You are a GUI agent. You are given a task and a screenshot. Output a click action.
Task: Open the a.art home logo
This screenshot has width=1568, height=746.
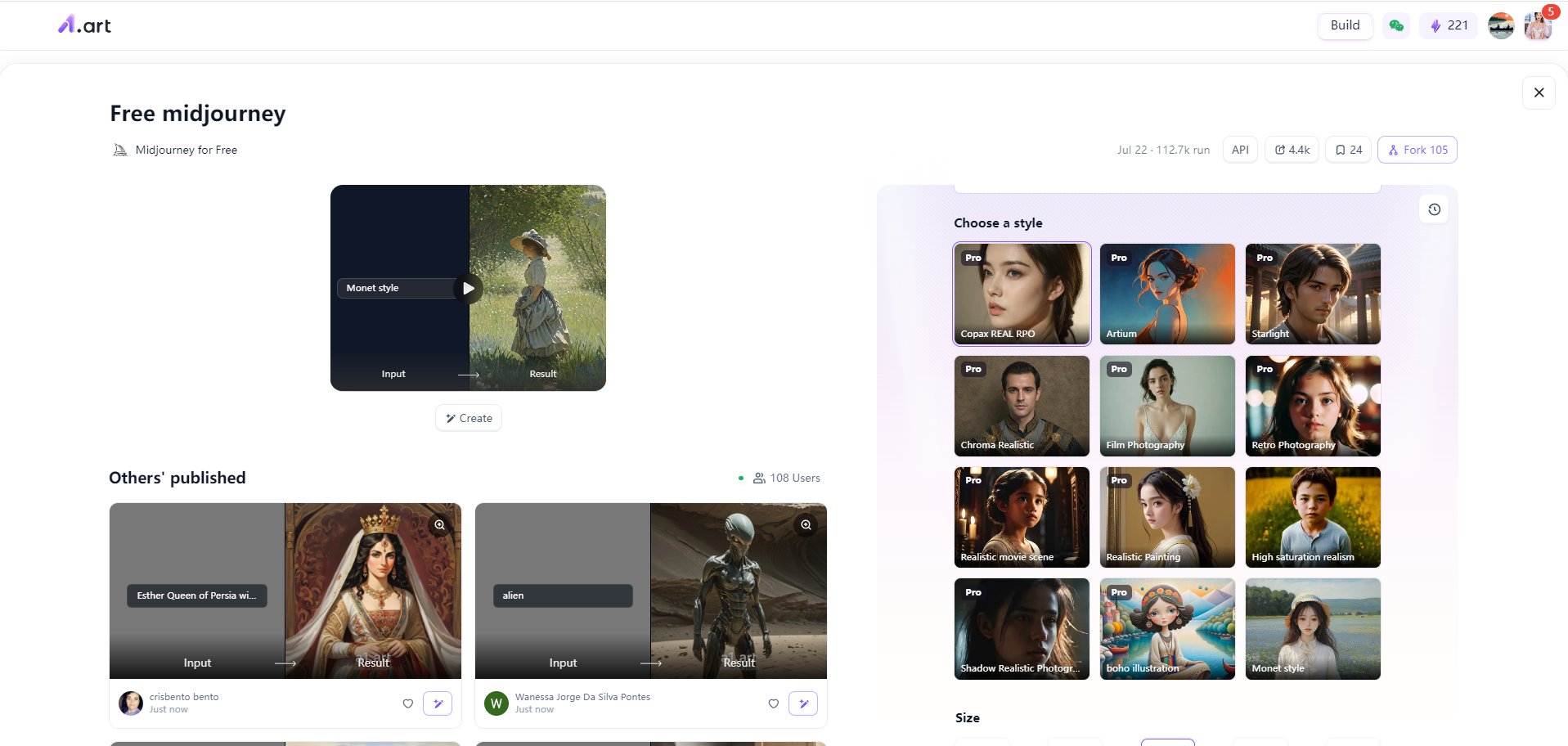click(x=84, y=25)
